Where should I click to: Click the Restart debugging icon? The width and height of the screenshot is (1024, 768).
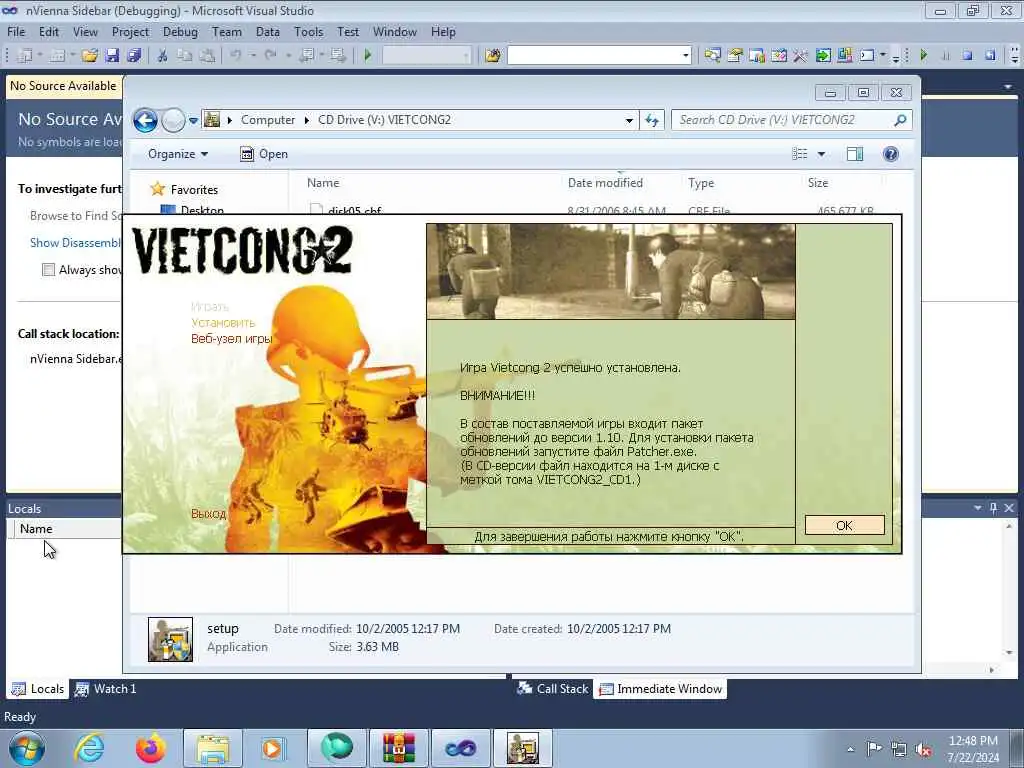990,56
